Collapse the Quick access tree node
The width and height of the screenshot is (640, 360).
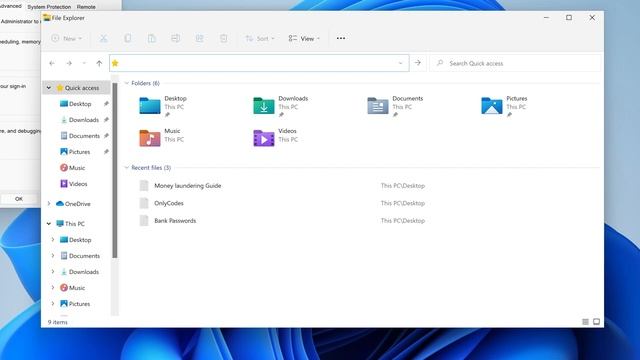[x=49, y=88]
